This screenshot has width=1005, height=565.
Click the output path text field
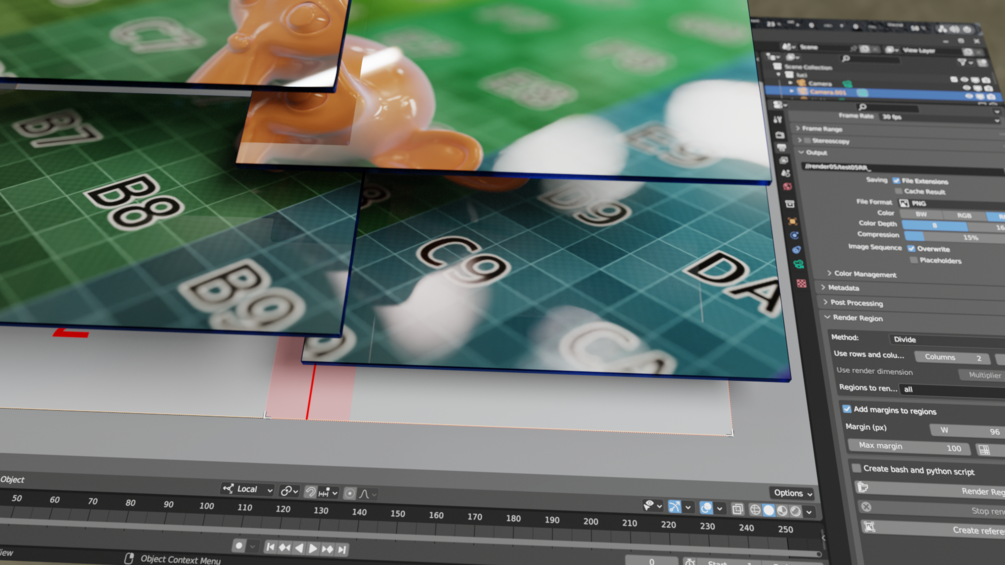coord(903,168)
